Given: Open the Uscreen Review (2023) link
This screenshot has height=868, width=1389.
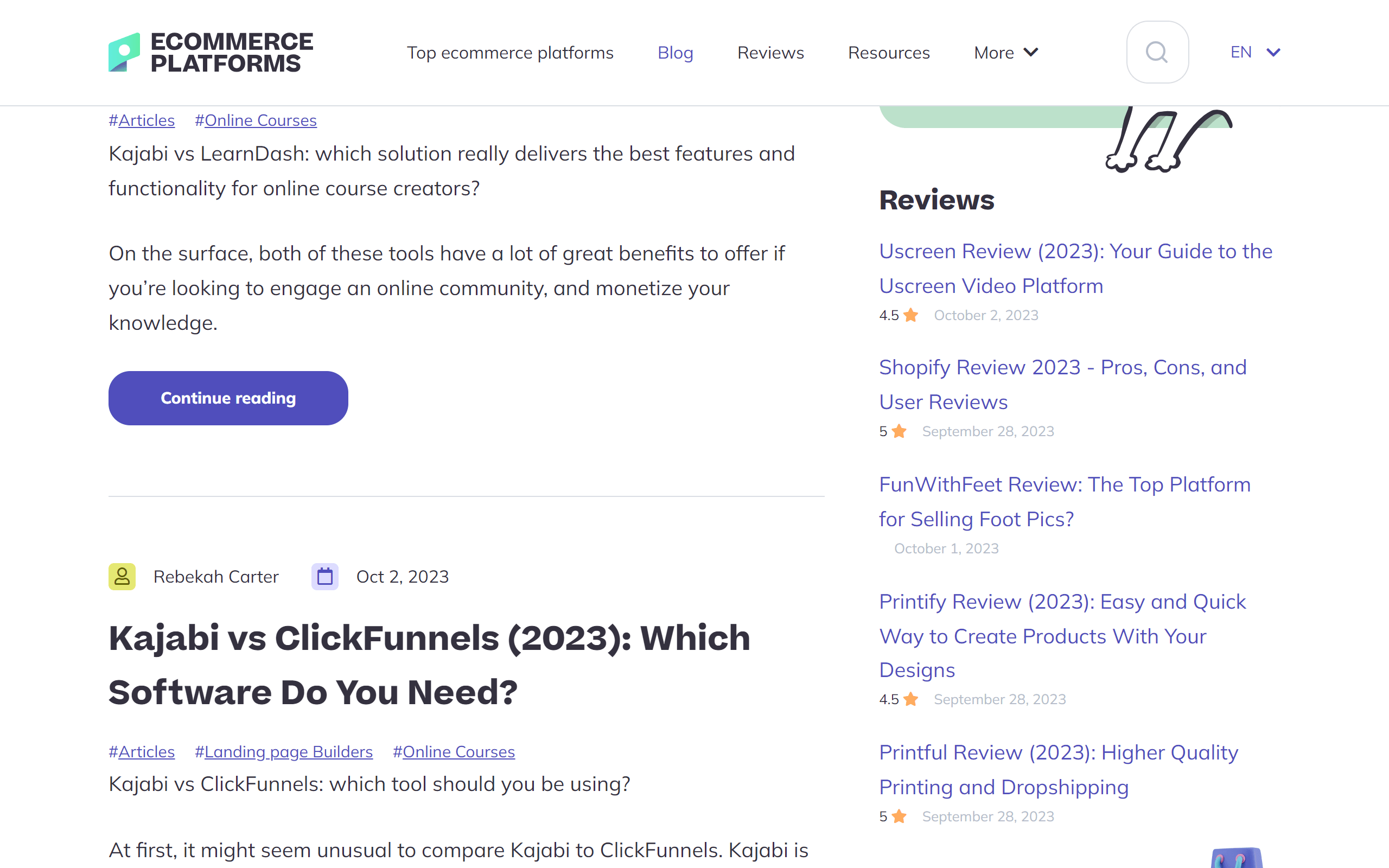Looking at the screenshot, I should pyautogui.click(x=1075, y=268).
